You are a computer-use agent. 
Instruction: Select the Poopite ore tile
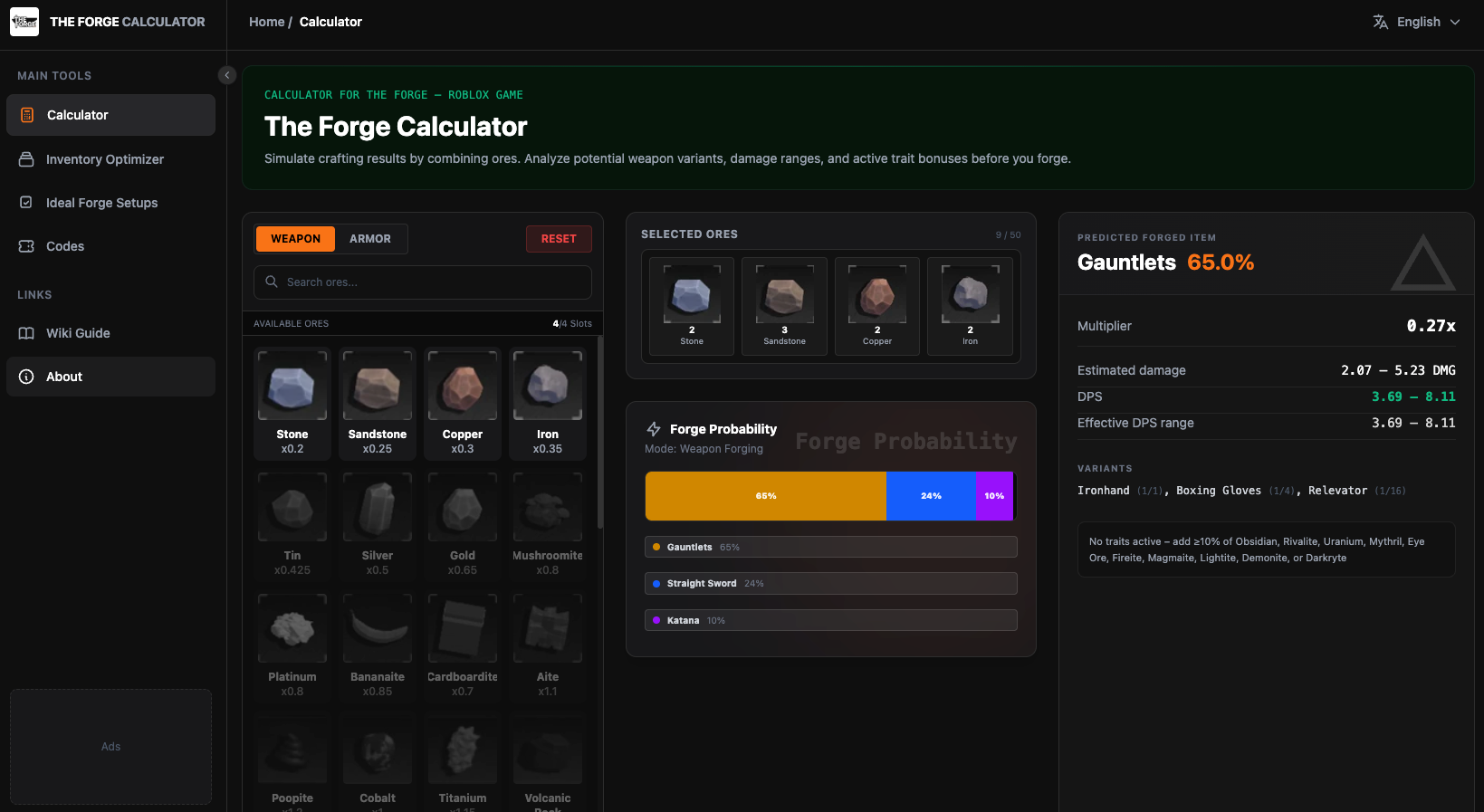292,762
